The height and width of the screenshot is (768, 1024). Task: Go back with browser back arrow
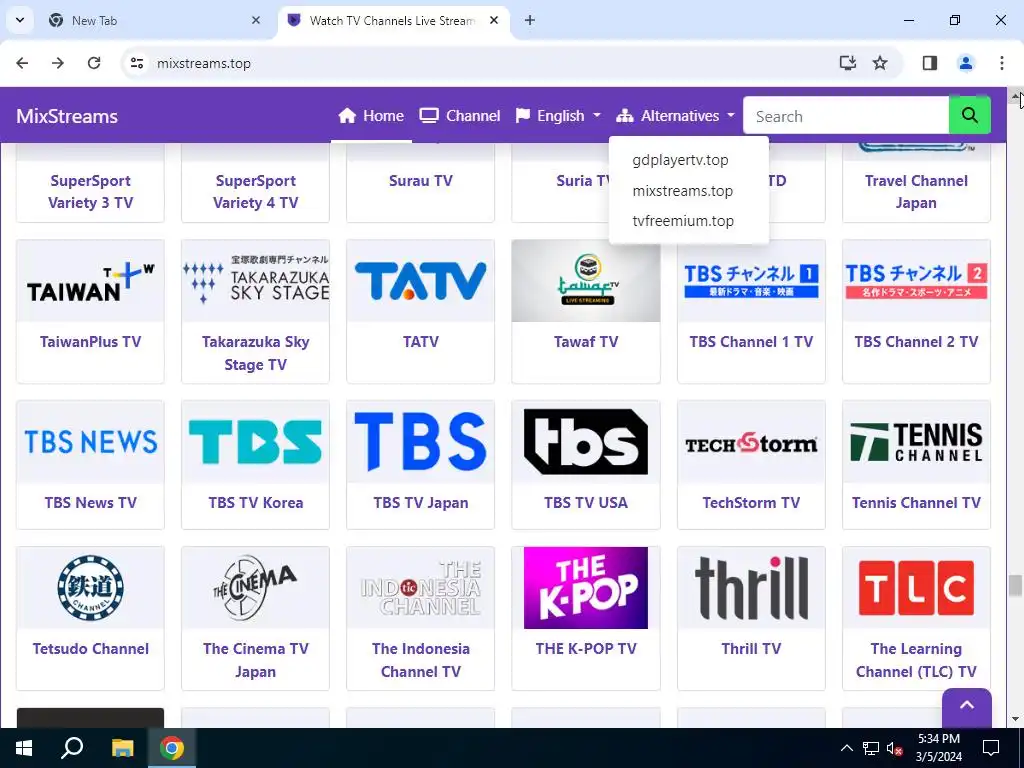pyautogui.click(x=22, y=63)
